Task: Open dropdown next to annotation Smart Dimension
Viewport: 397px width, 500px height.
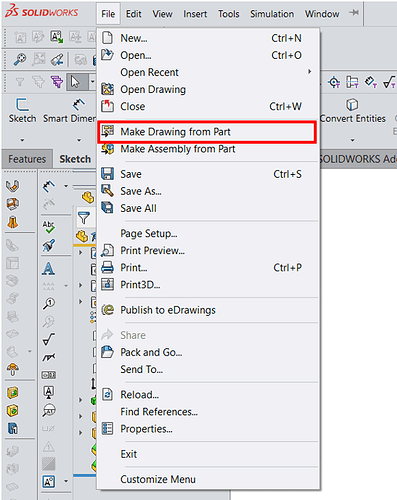Action: (x=66, y=186)
